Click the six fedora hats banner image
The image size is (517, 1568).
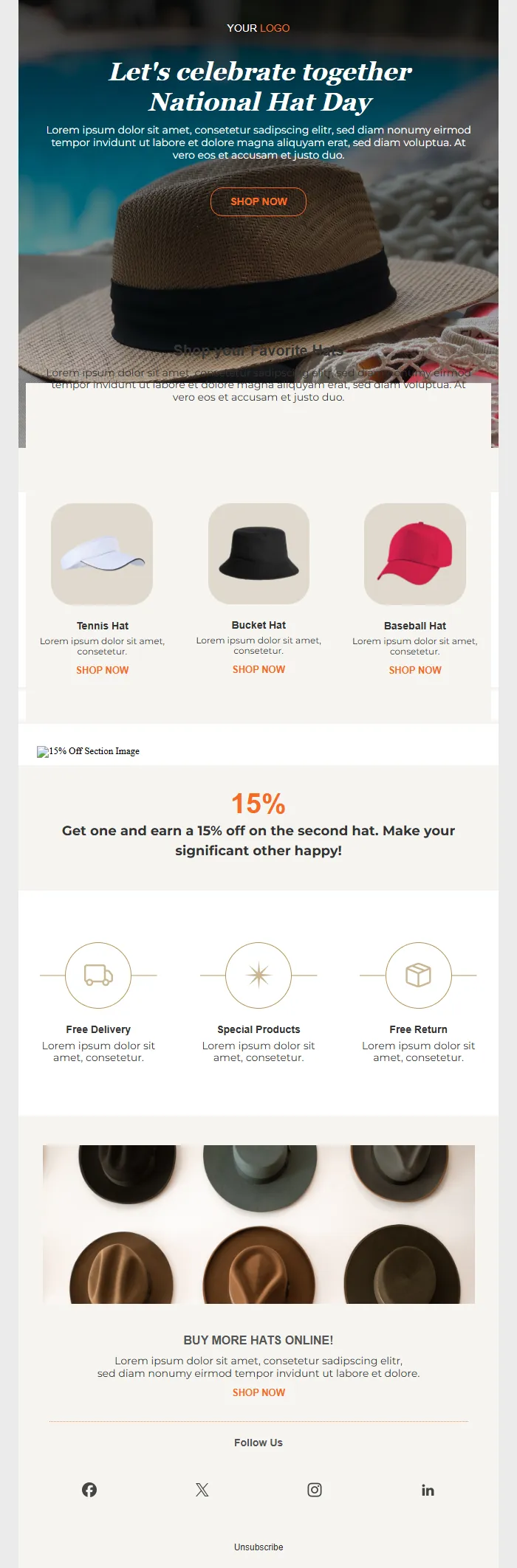coord(258,1224)
